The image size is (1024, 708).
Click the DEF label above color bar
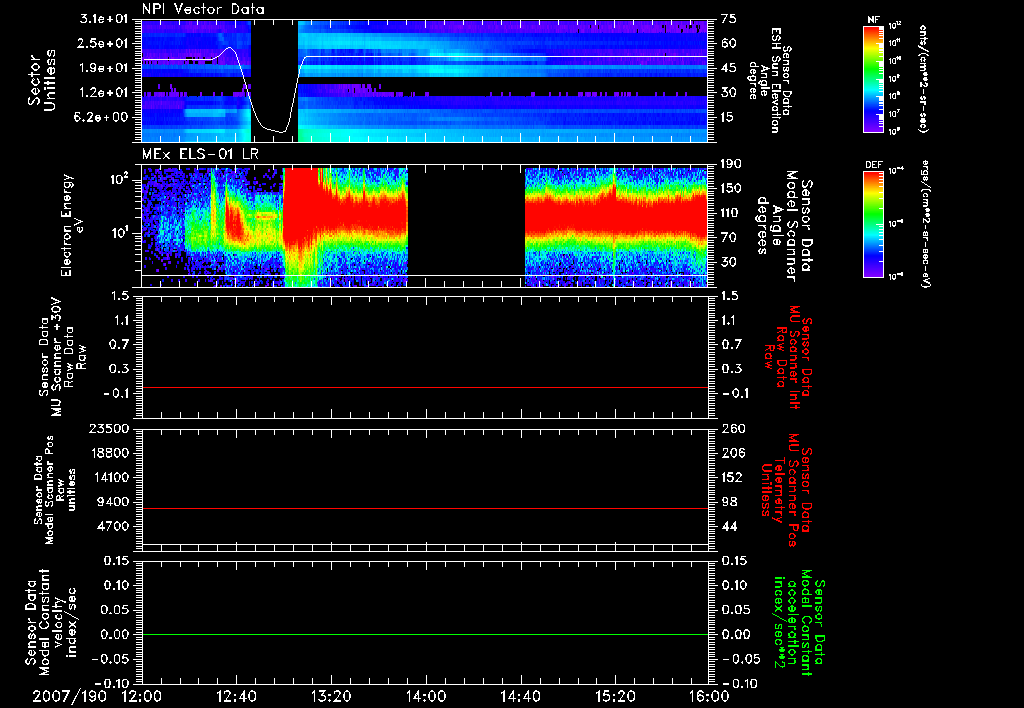(873, 165)
